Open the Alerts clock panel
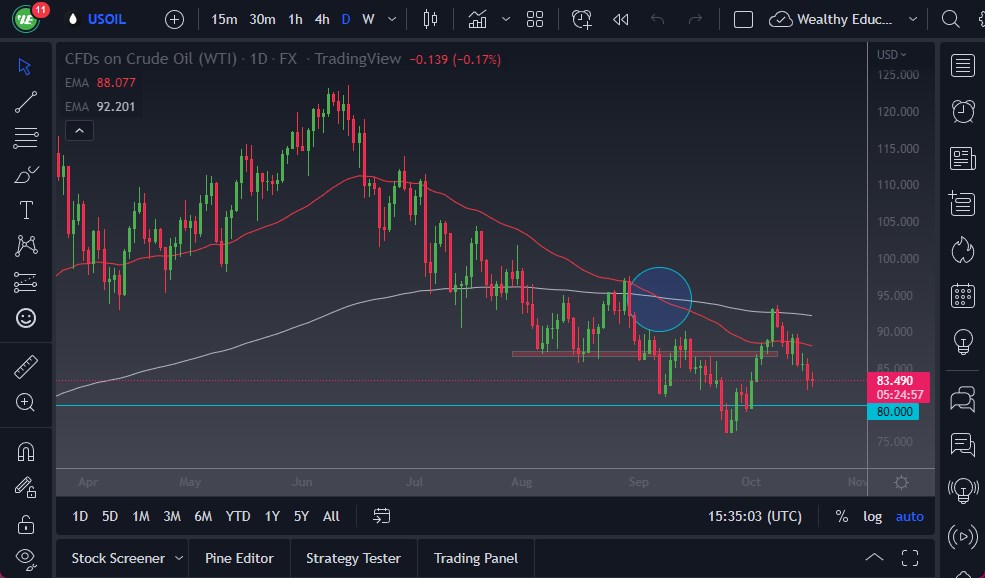Screen dimensions: 985x578 [962, 112]
